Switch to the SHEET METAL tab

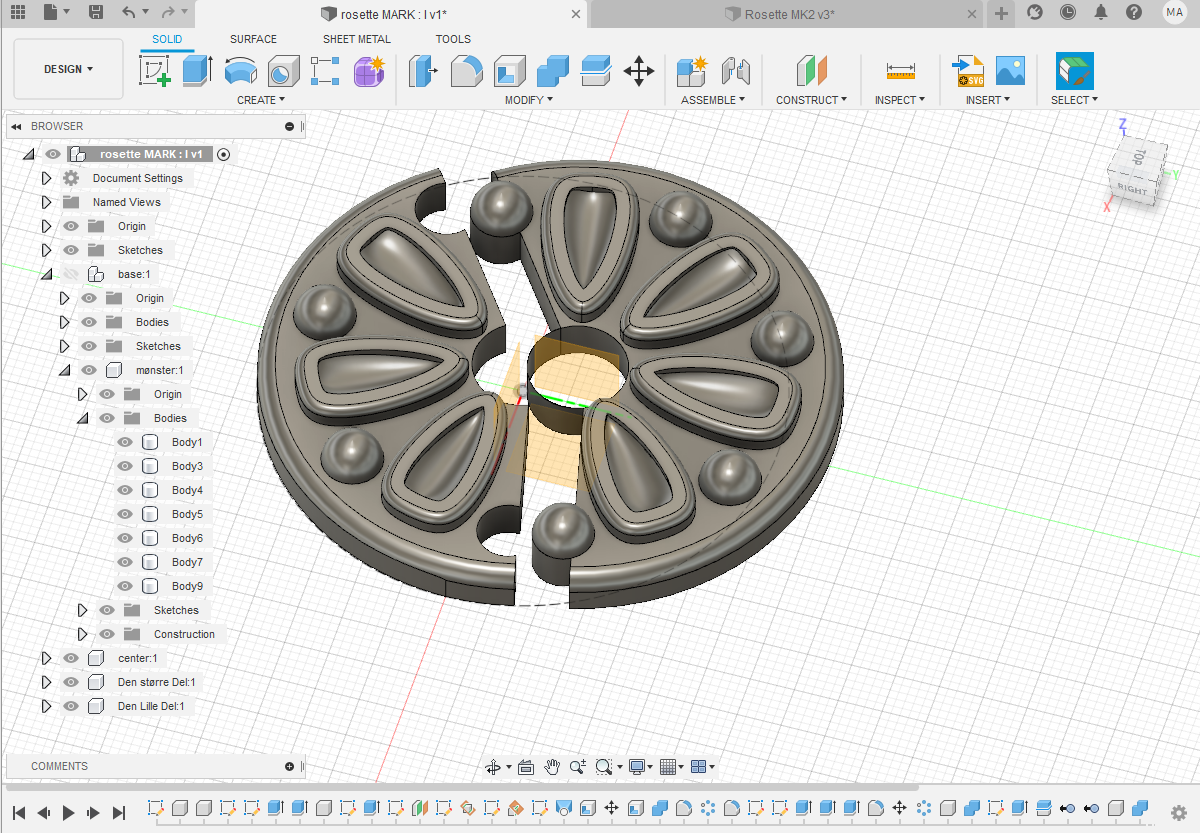pyautogui.click(x=357, y=39)
